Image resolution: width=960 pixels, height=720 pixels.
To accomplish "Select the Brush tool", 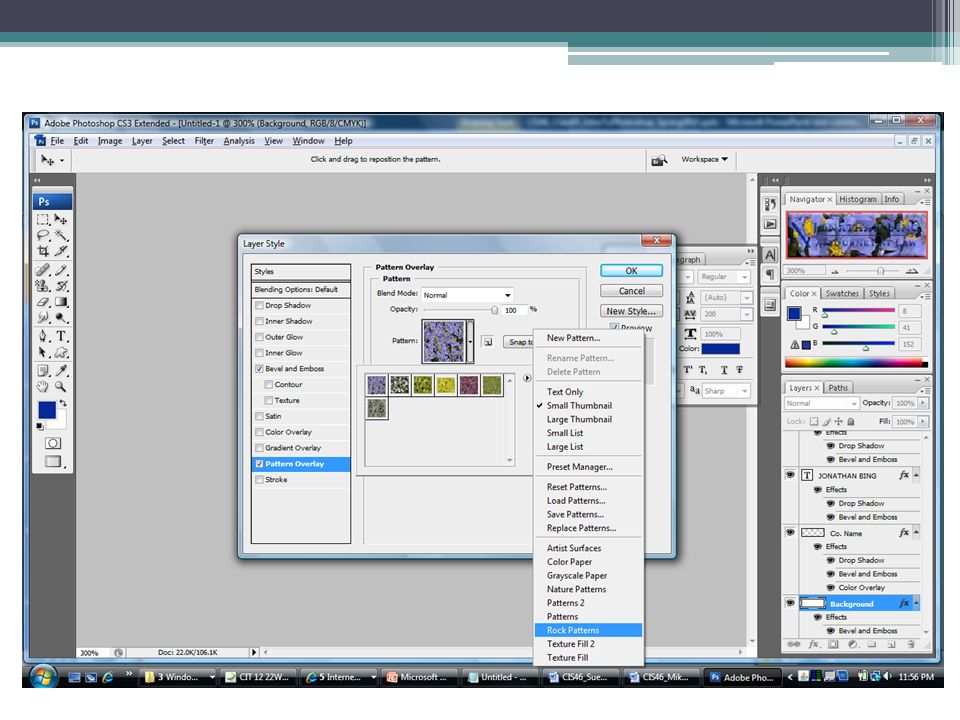I will (x=61, y=270).
